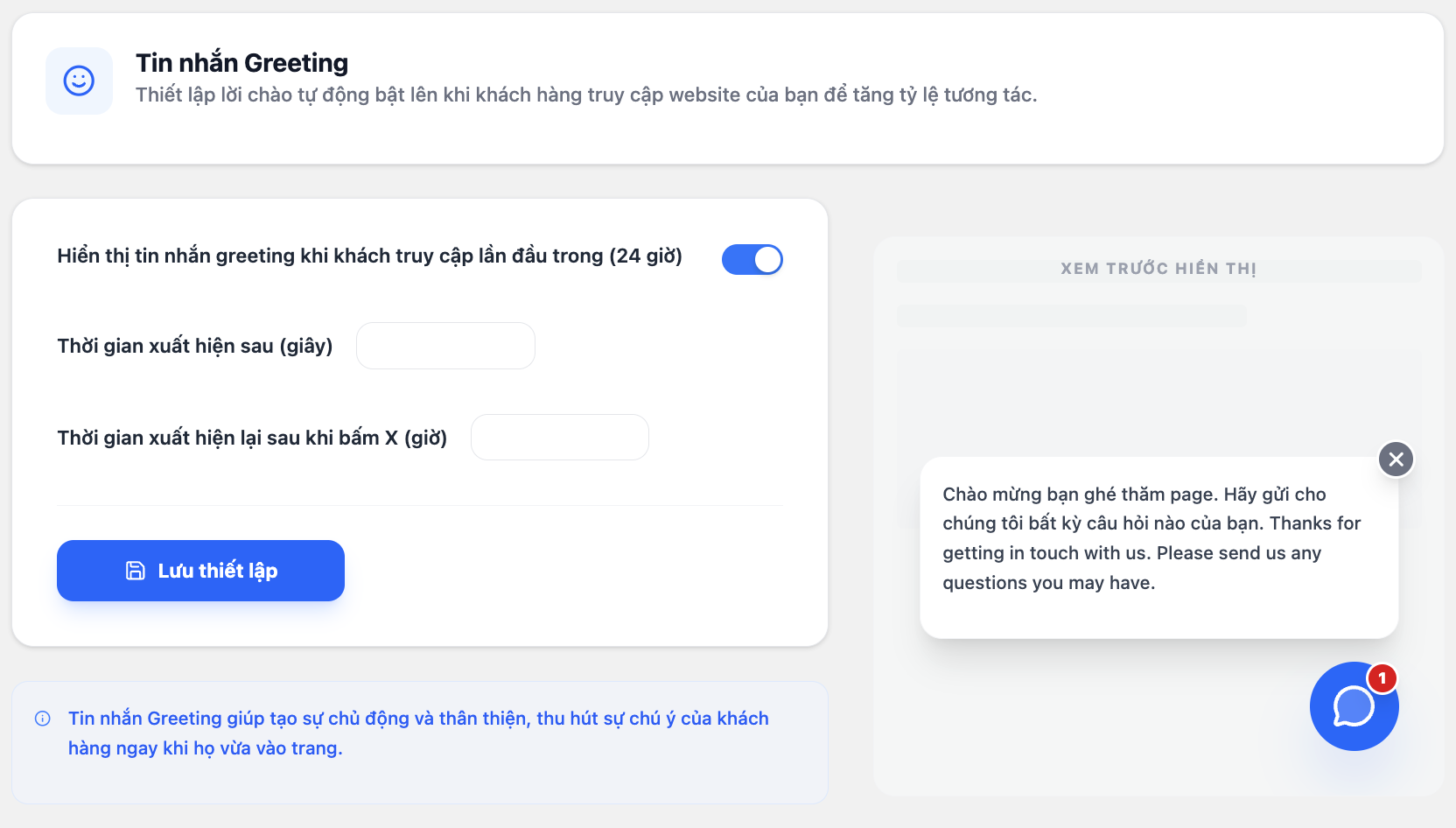This screenshot has height=828, width=1456.
Task: Open the chat bubble launcher icon
Action: click(1353, 707)
